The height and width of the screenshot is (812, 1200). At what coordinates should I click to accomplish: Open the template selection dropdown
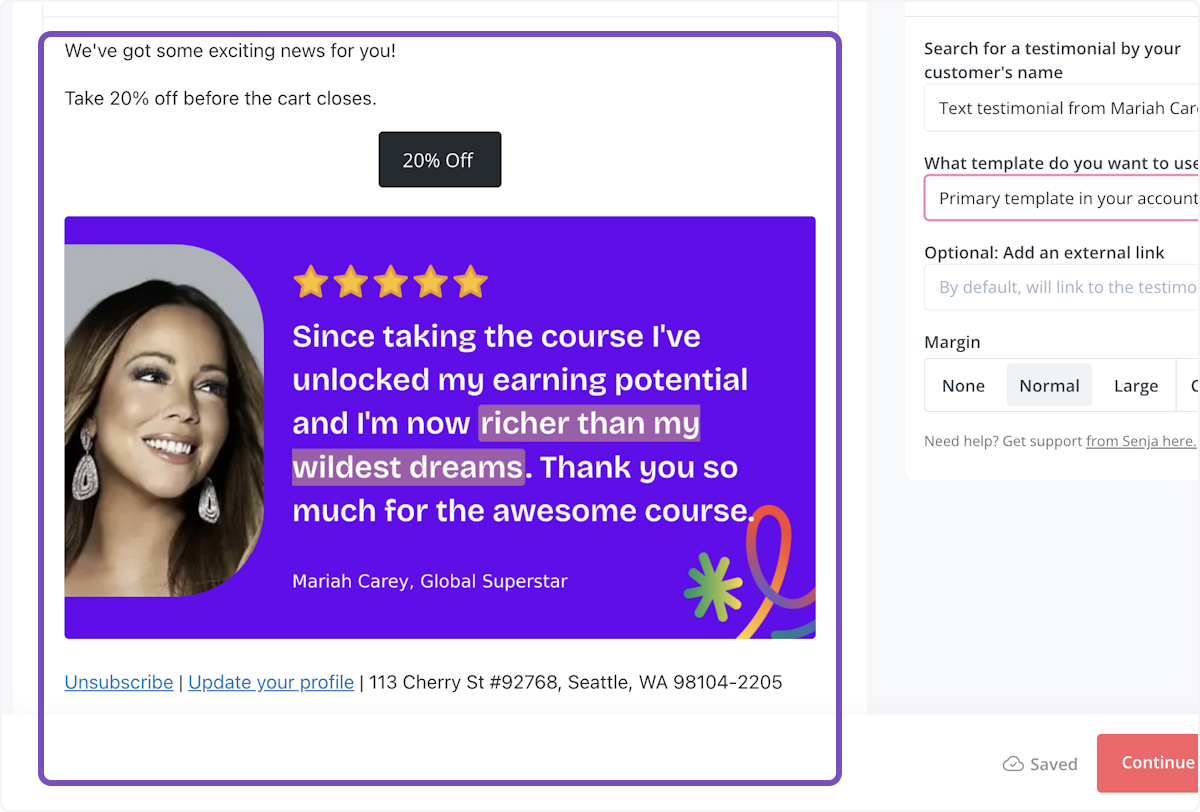pos(1062,198)
